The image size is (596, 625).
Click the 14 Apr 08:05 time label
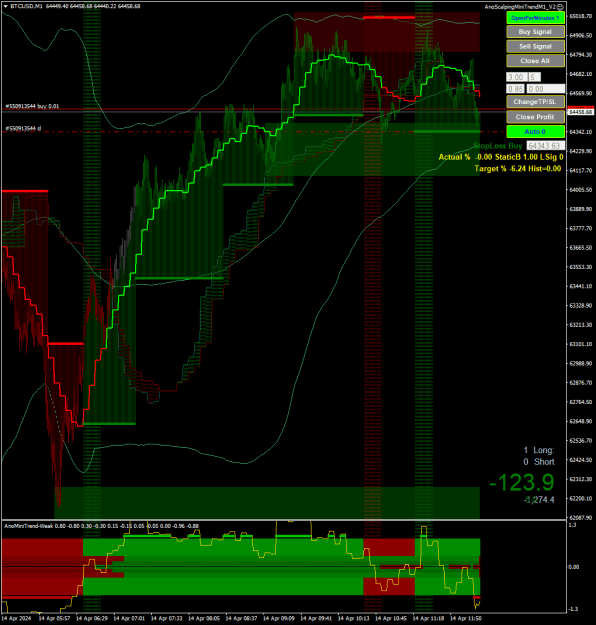click(x=204, y=618)
